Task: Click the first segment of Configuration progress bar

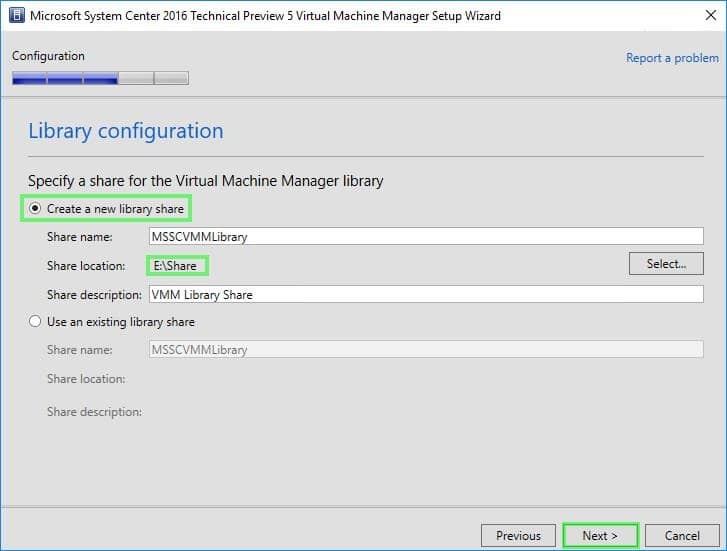Action: click(29, 78)
